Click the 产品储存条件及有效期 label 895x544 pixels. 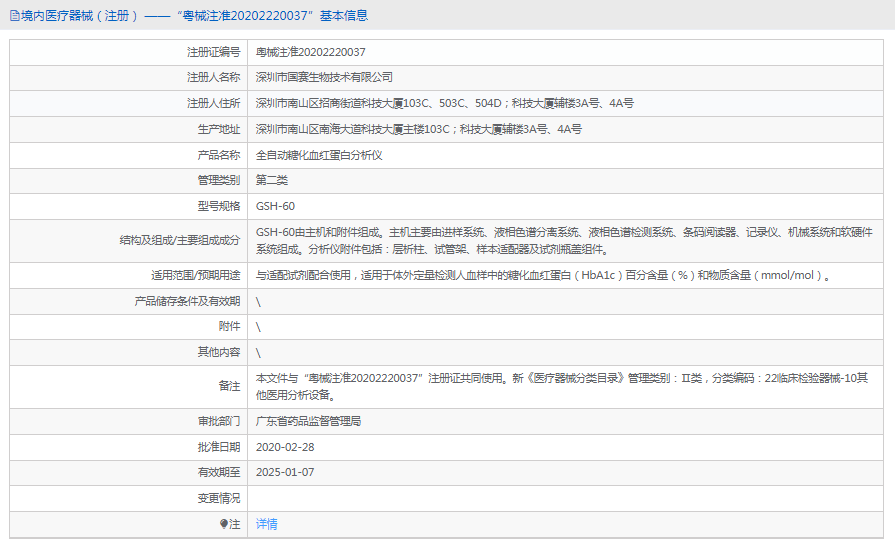(x=187, y=301)
